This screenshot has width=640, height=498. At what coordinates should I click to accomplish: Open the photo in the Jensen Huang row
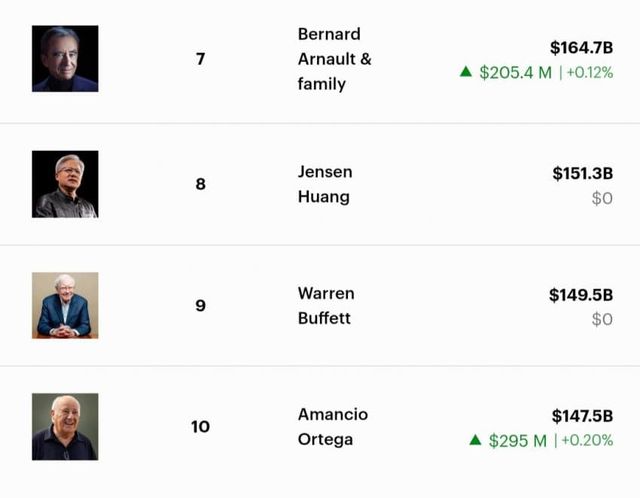tap(65, 184)
